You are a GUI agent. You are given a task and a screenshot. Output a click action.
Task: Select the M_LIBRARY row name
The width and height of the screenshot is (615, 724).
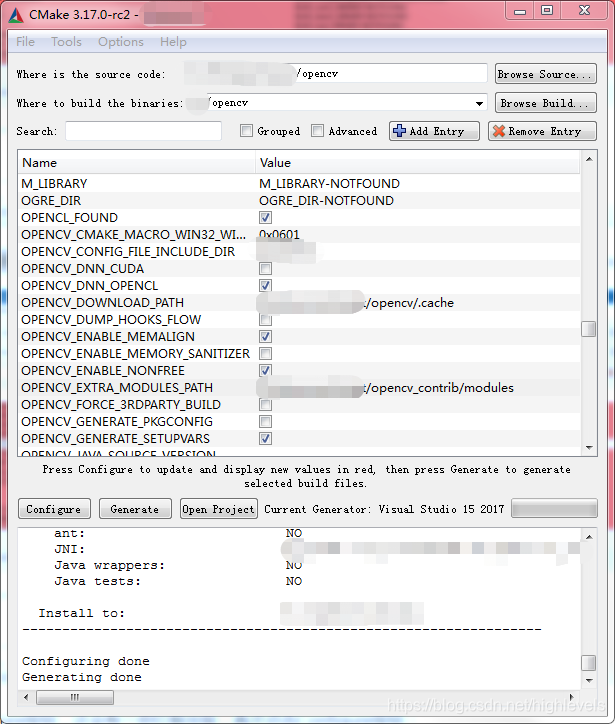54,183
